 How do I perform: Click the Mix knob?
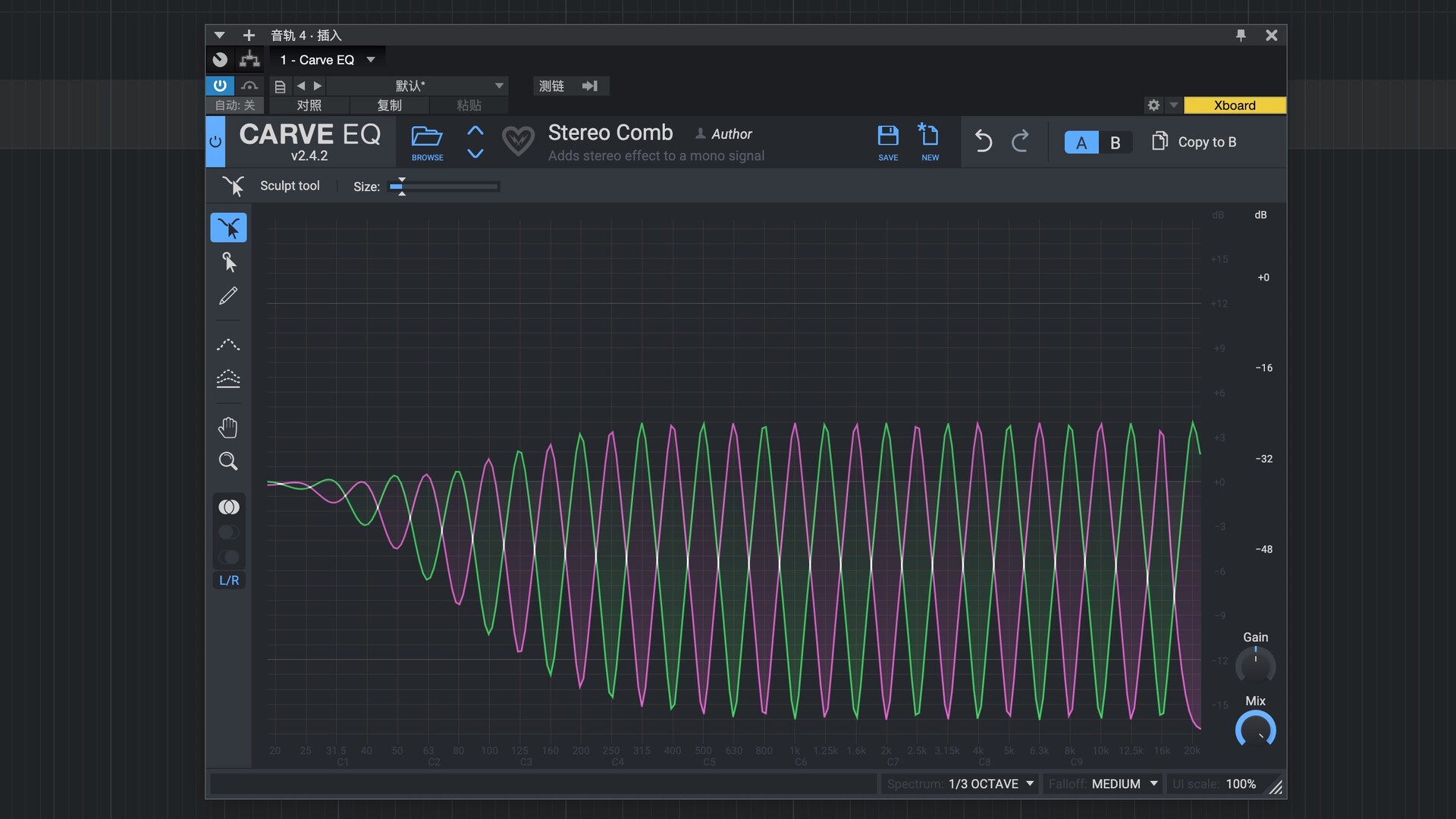point(1255,730)
